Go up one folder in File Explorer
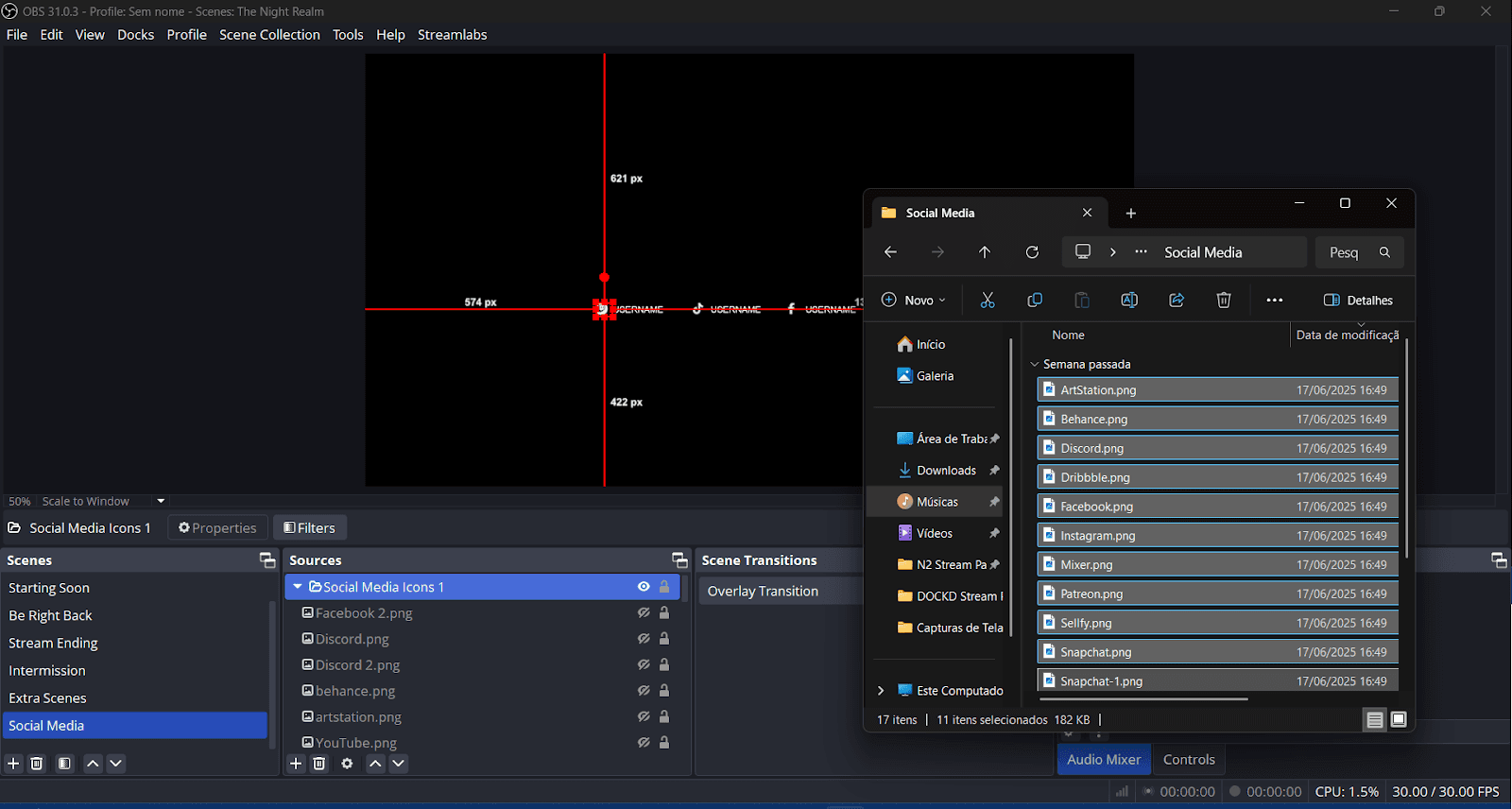The height and width of the screenshot is (809, 1512). (985, 252)
